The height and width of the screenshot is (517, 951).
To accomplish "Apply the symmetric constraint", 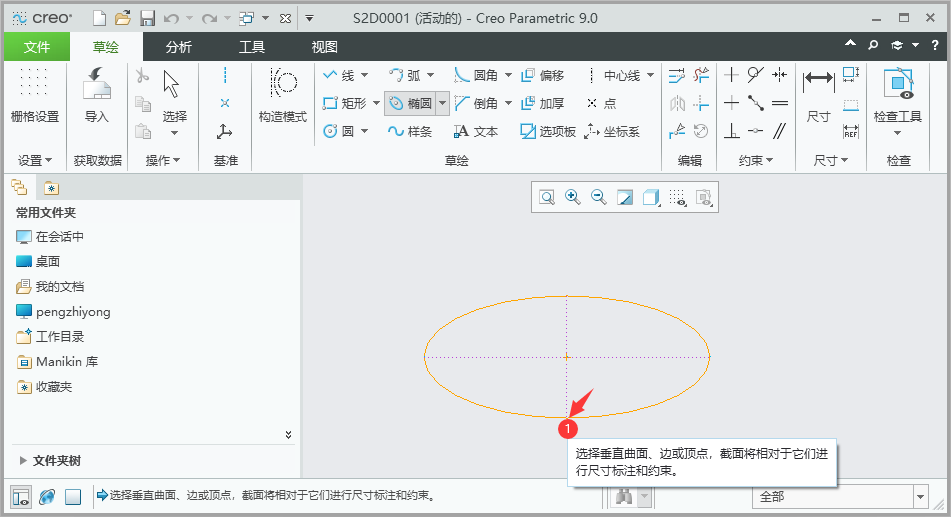I will click(779, 75).
